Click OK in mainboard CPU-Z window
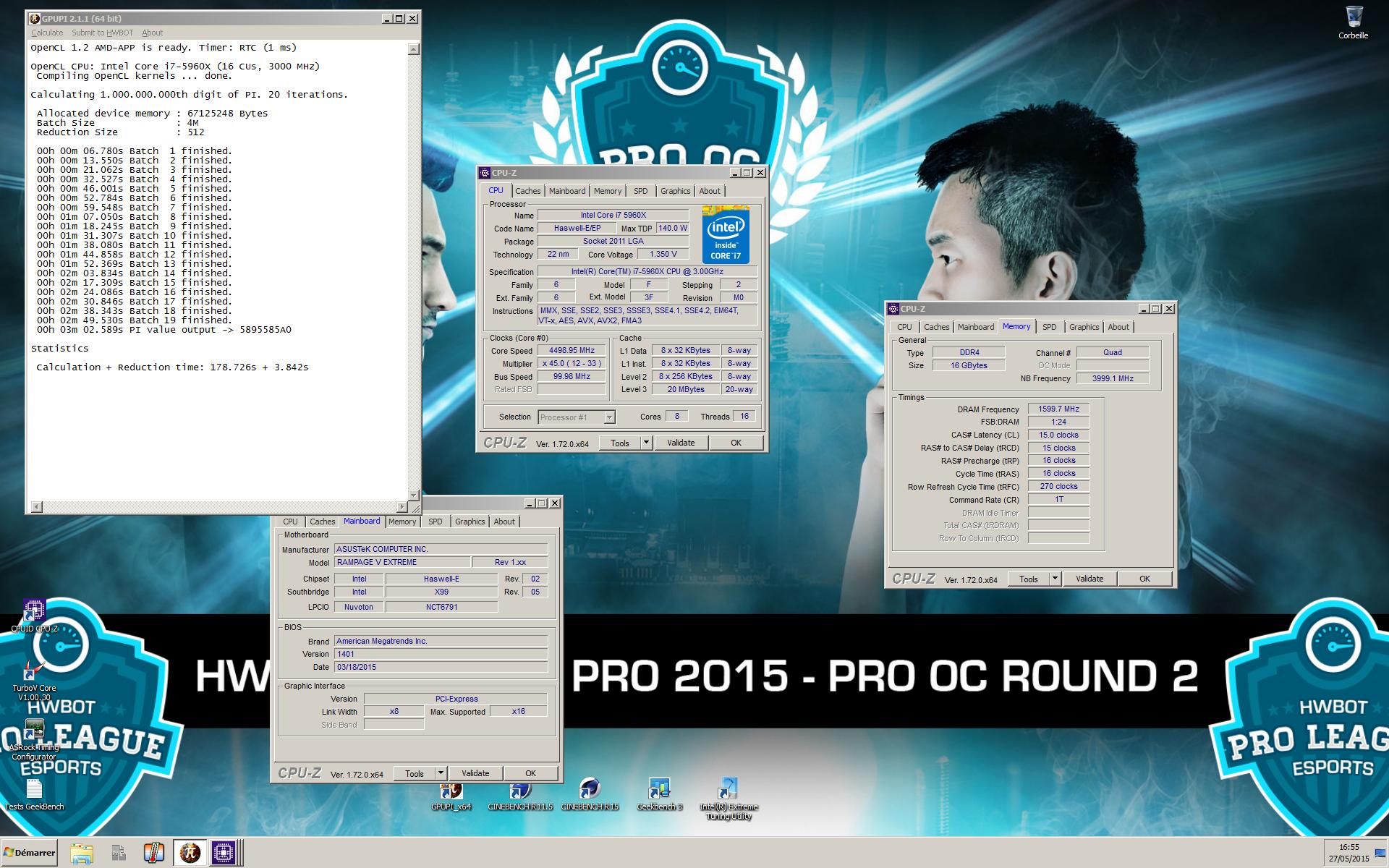1389x868 pixels. pyautogui.click(x=530, y=773)
